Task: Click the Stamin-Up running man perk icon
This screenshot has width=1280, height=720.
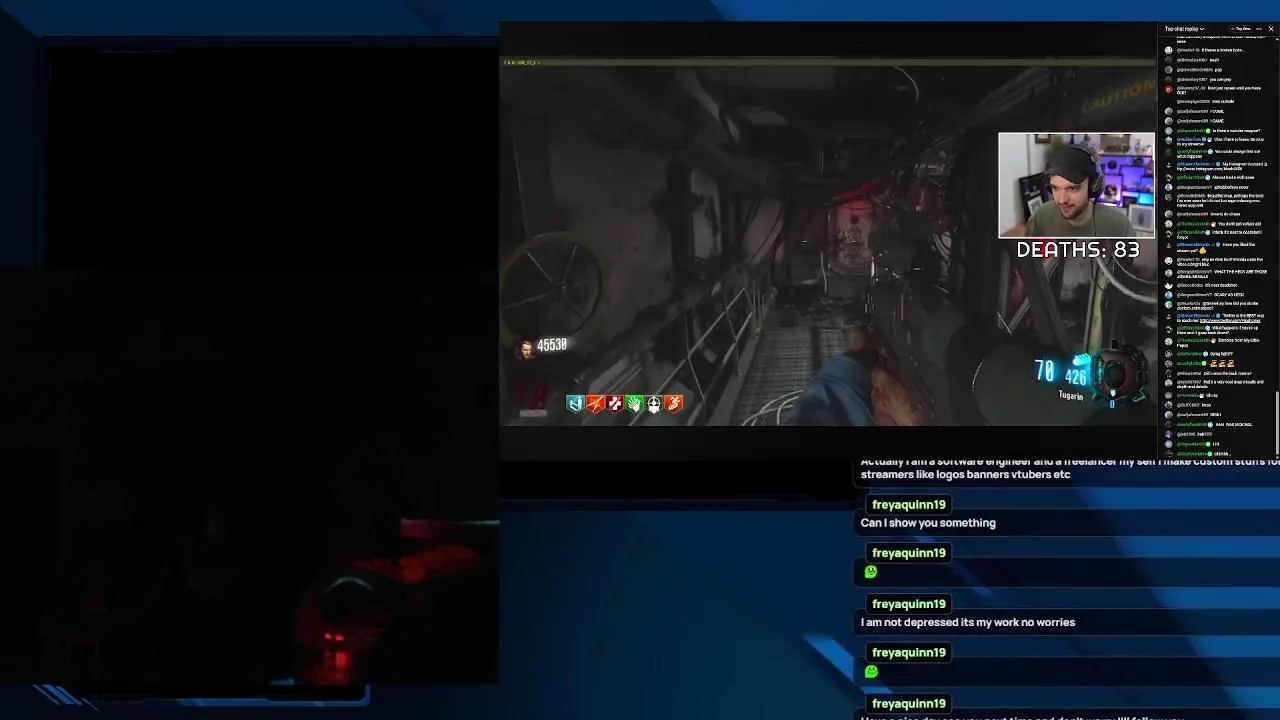Action: (674, 403)
